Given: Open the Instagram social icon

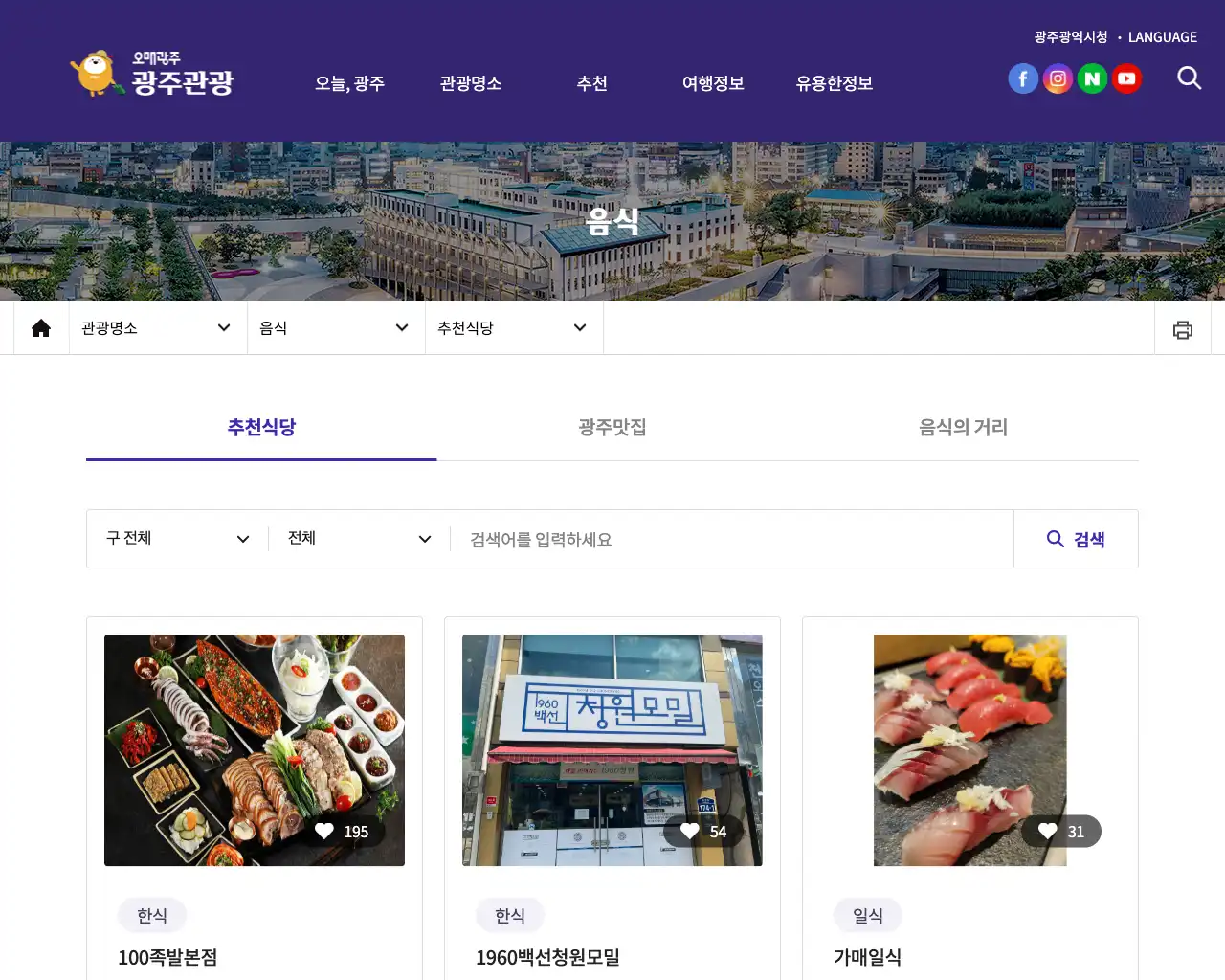Looking at the screenshot, I should [x=1058, y=78].
